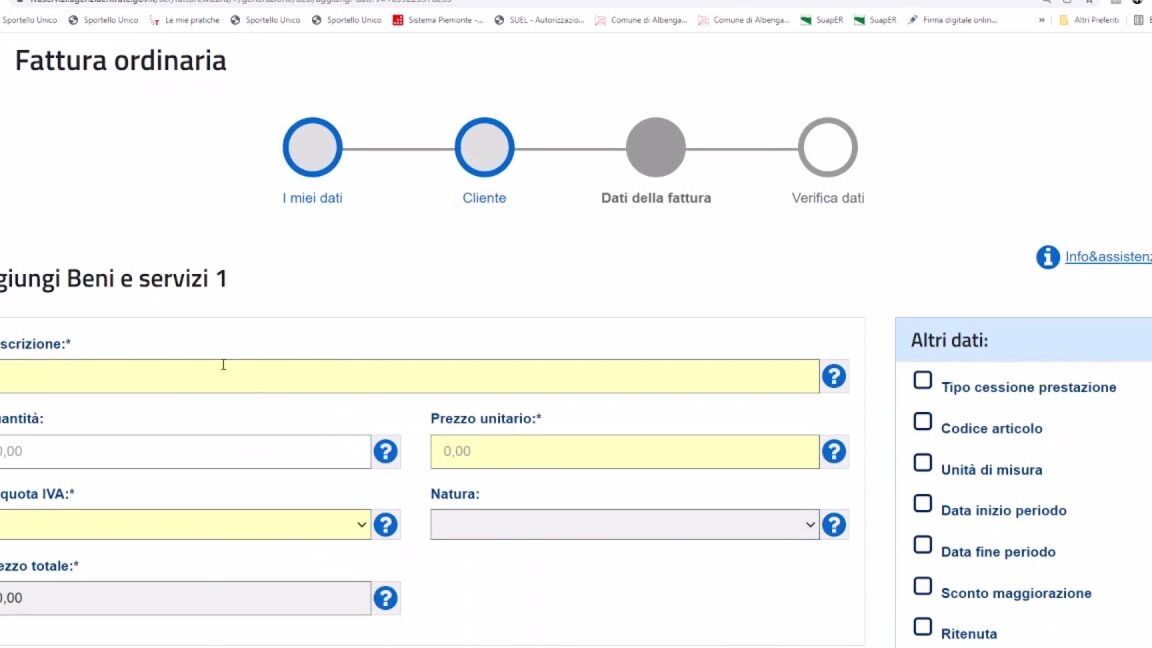The image size is (1152, 648).
Task: Click the Prezzo totale field
Action: [185, 598]
